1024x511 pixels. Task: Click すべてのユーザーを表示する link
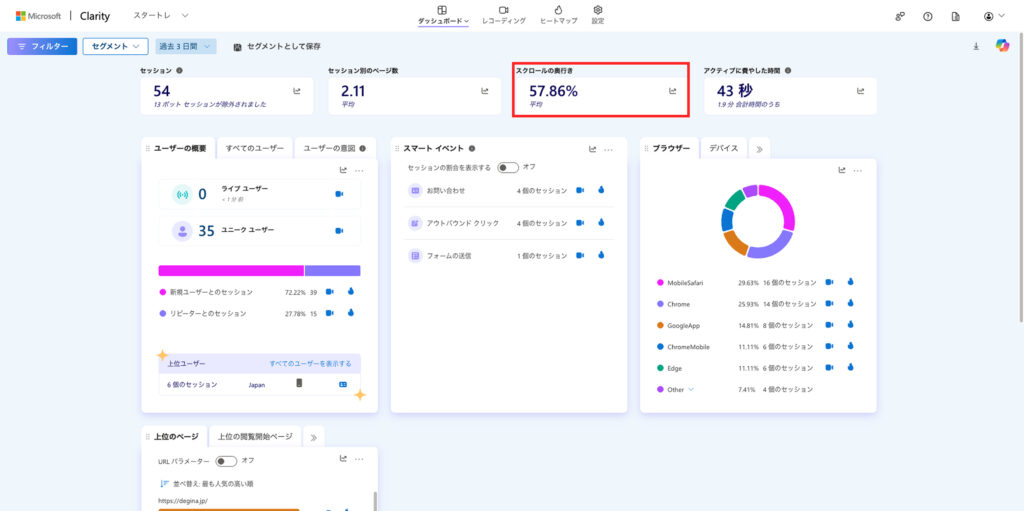(310, 363)
